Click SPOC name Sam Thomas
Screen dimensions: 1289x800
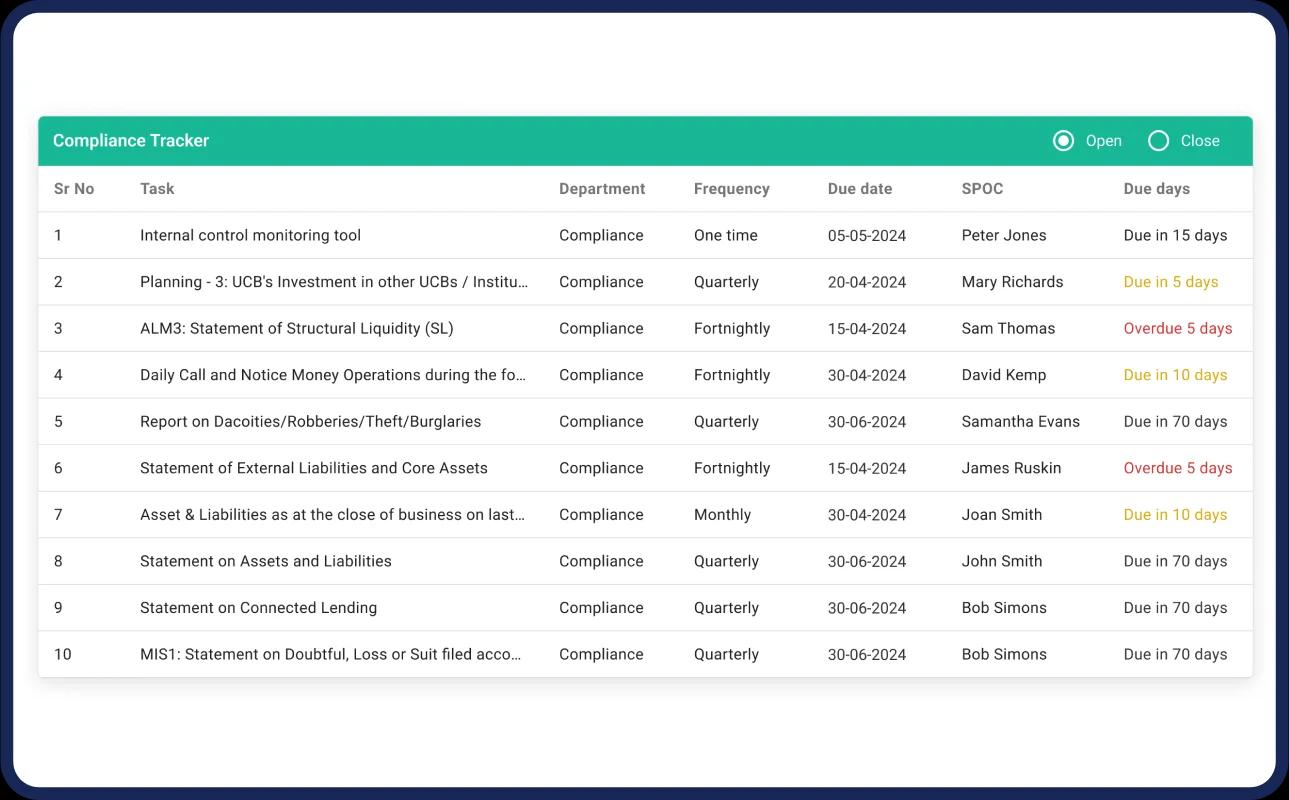(x=1008, y=329)
